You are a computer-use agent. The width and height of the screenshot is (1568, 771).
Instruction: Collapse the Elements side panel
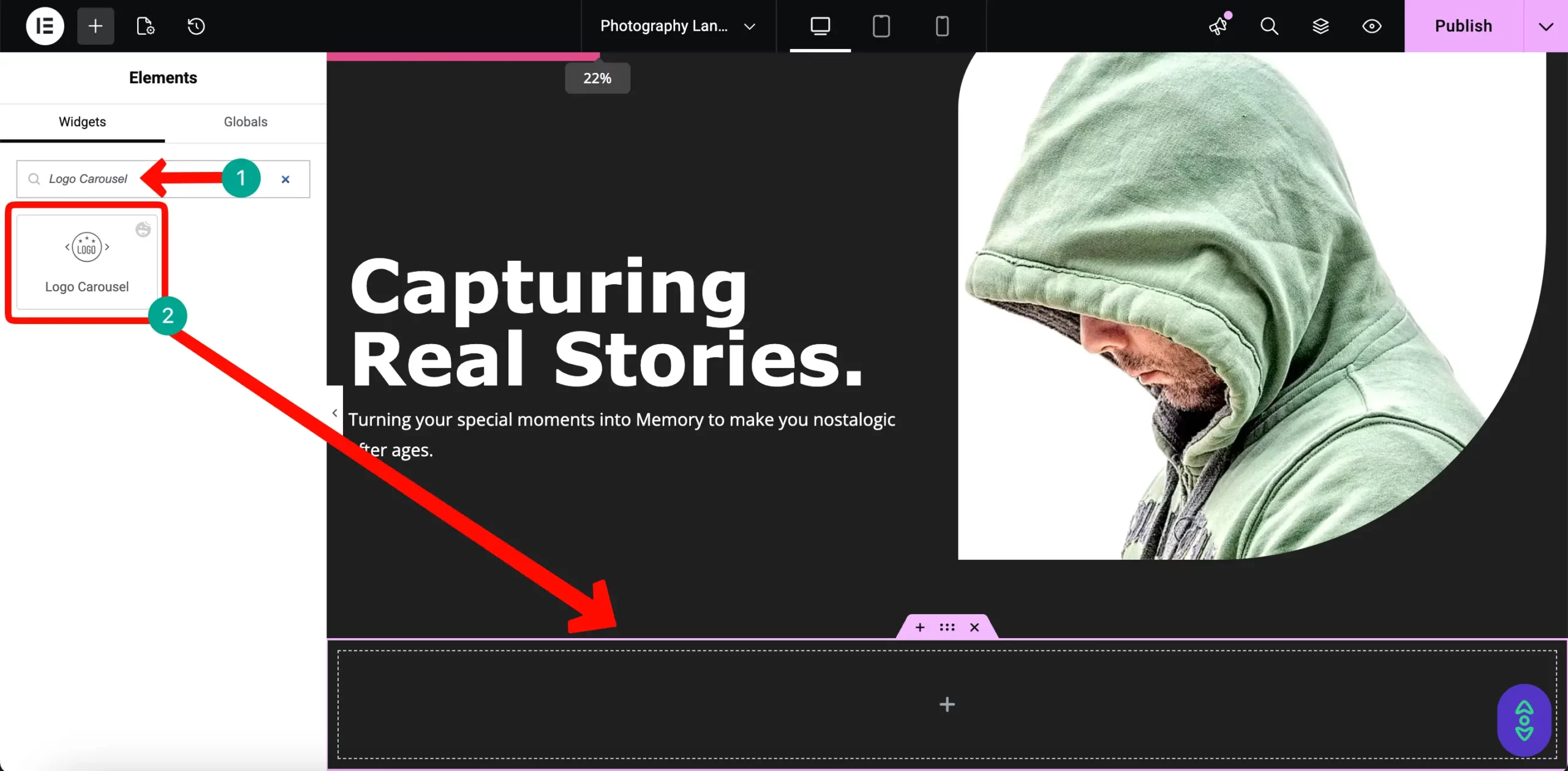pyautogui.click(x=334, y=413)
